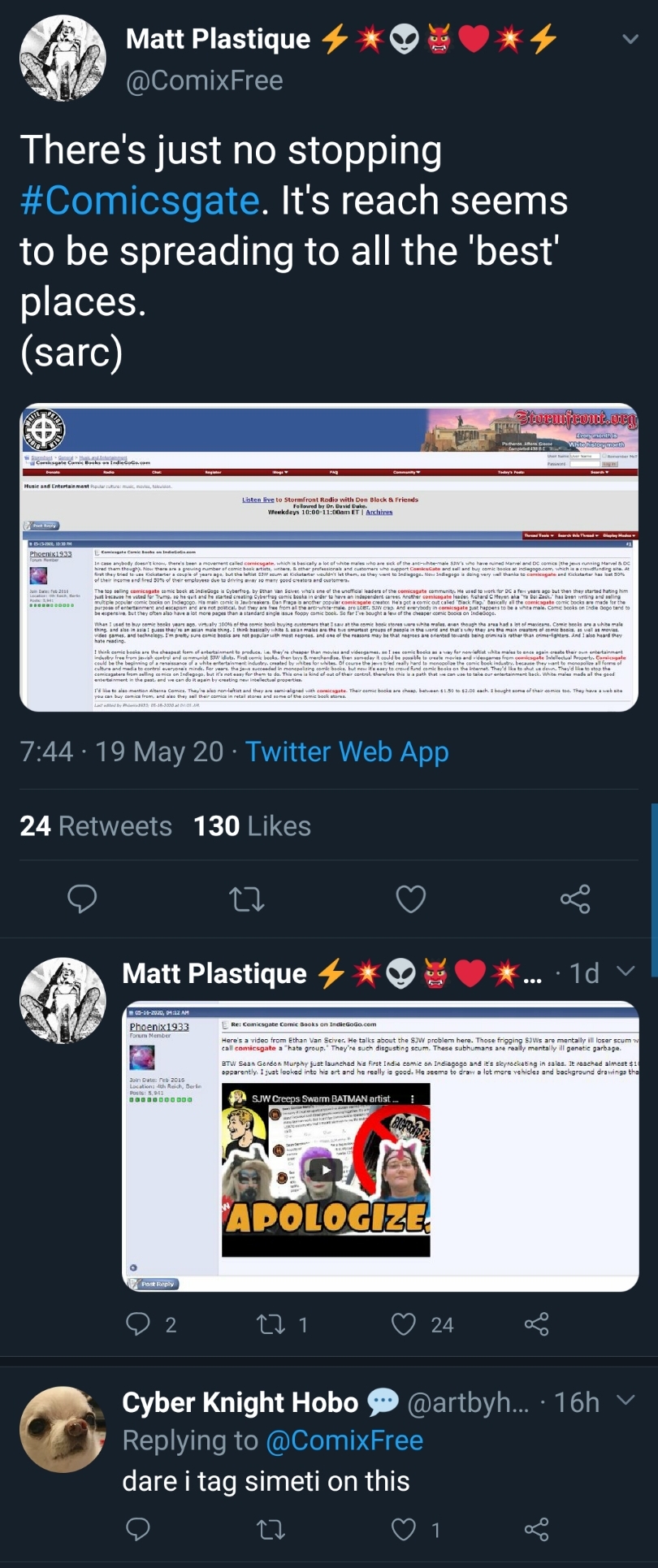658x1568 pixels.
Task: Share the main tweet via share icon
Action: pyautogui.click(x=575, y=899)
